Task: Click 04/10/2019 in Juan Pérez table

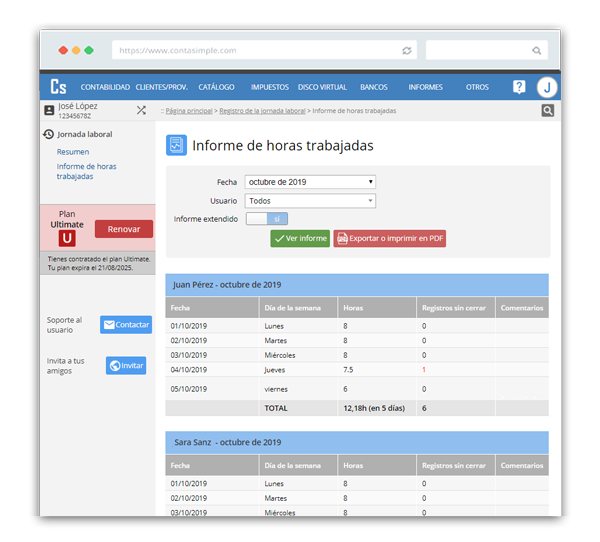Action: (x=189, y=370)
